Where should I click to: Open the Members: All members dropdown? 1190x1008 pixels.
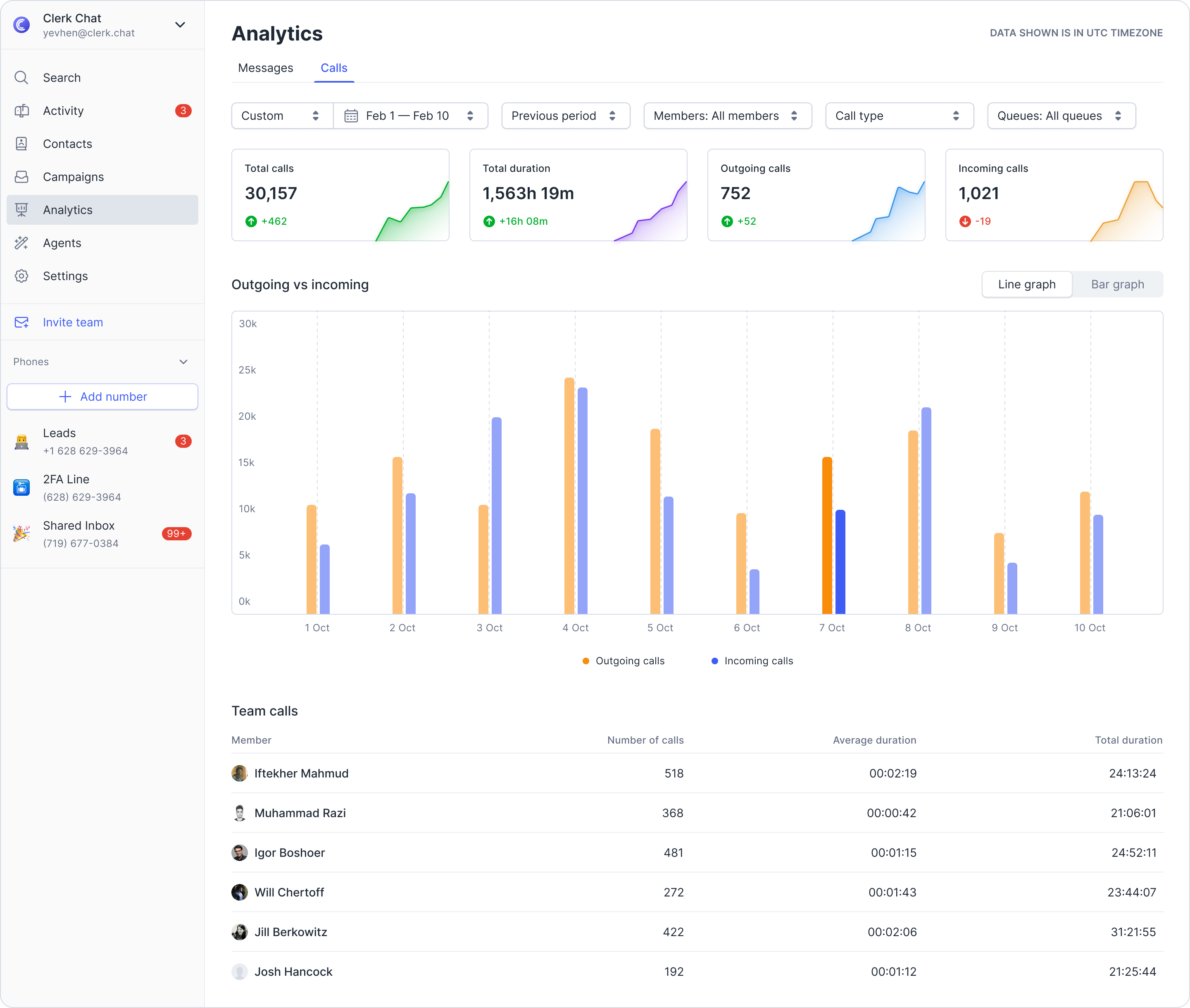(x=727, y=116)
